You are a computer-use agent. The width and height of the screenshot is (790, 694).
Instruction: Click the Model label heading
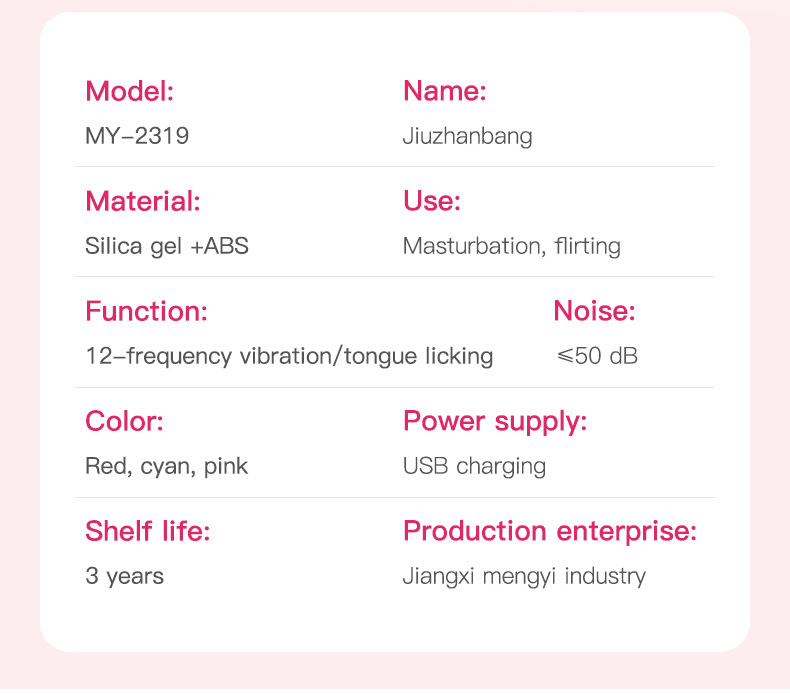(130, 92)
